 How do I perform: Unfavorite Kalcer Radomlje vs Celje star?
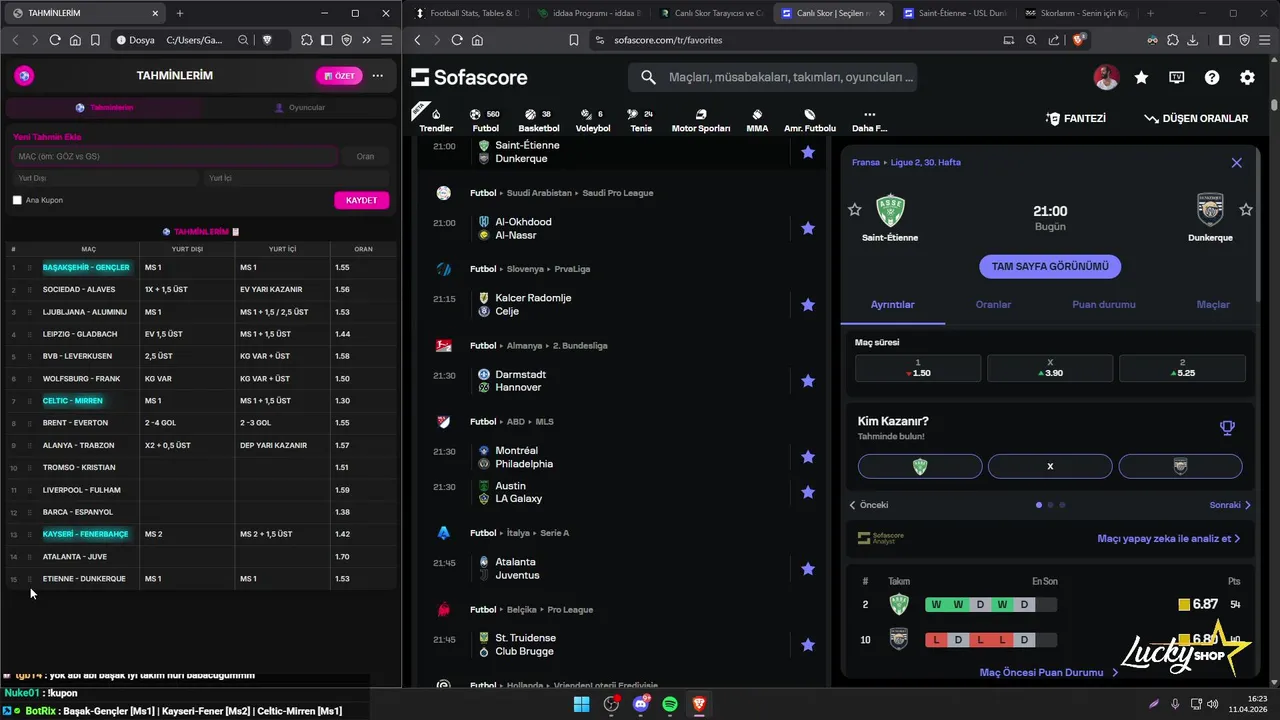coord(808,304)
